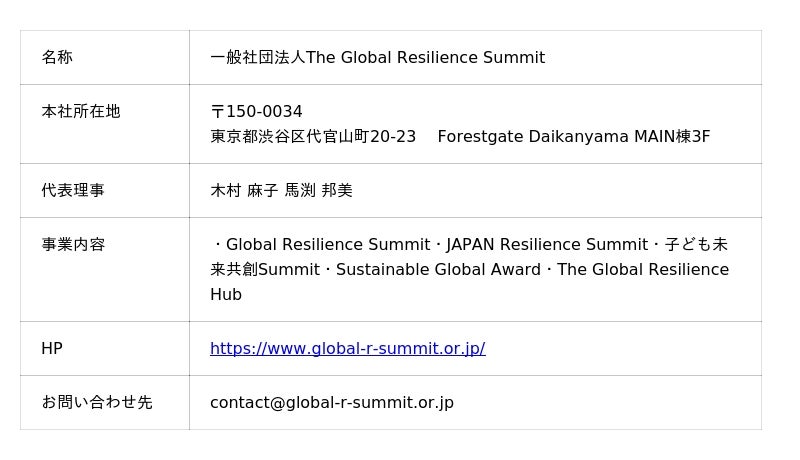This screenshot has height=460, width=800.
Task: Open the global-r-summit.or.jp website link
Action: tap(347, 349)
